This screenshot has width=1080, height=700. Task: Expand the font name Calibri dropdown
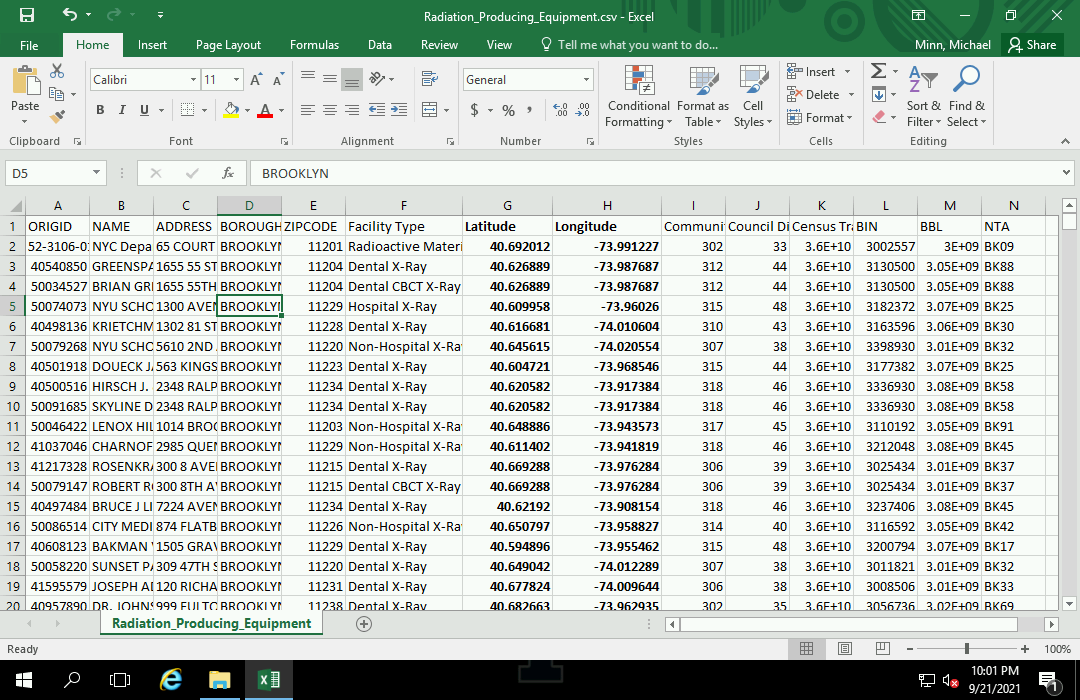pyautogui.click(x=193, y=80)
